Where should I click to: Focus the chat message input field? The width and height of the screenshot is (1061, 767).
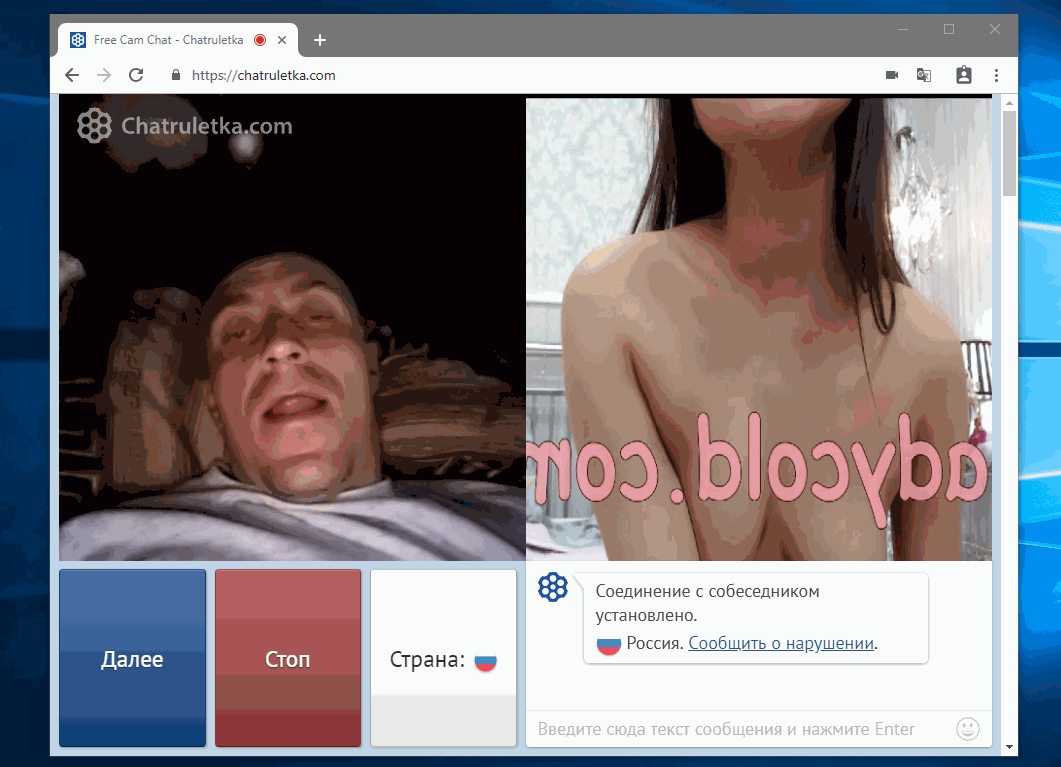coord(740,729)
